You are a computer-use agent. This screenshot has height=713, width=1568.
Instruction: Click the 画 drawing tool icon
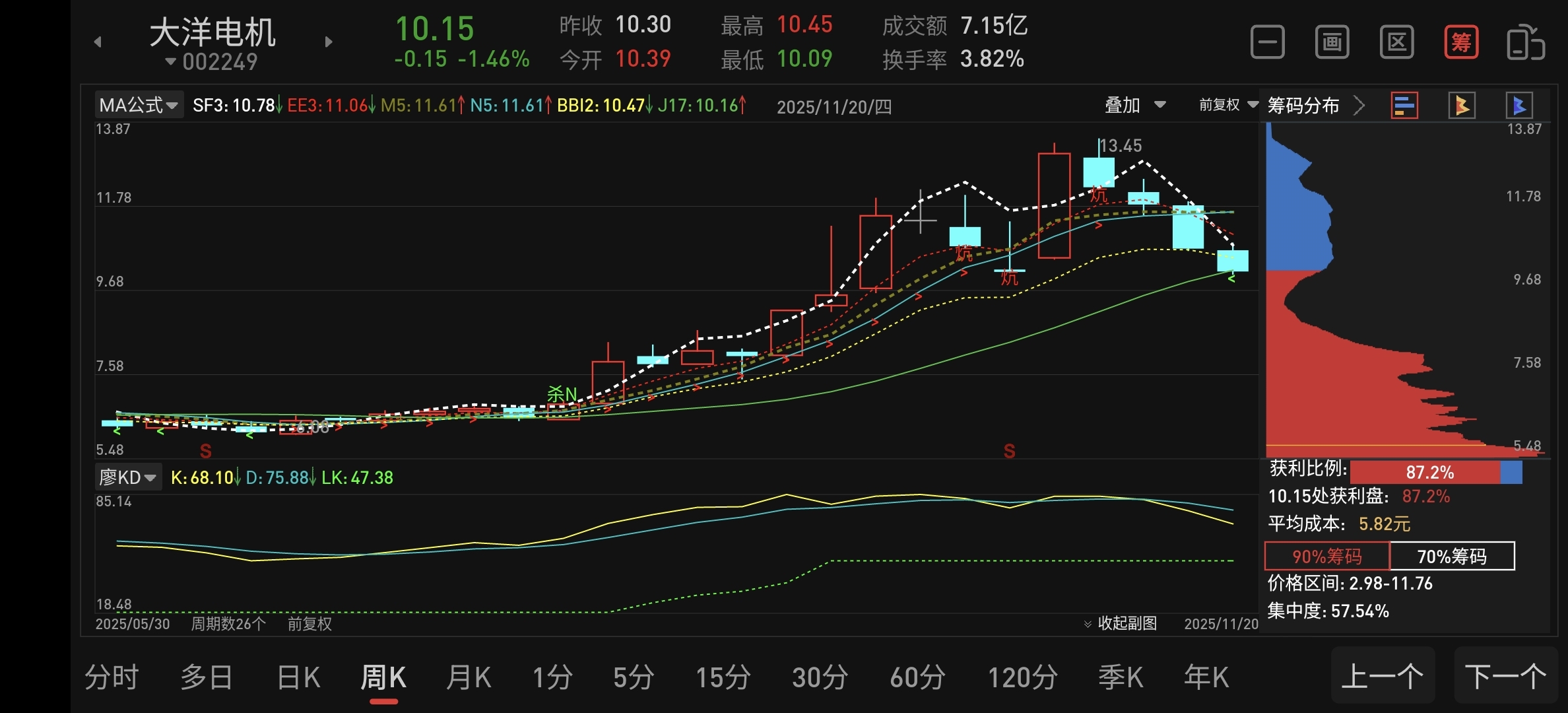coord(1332,43)
